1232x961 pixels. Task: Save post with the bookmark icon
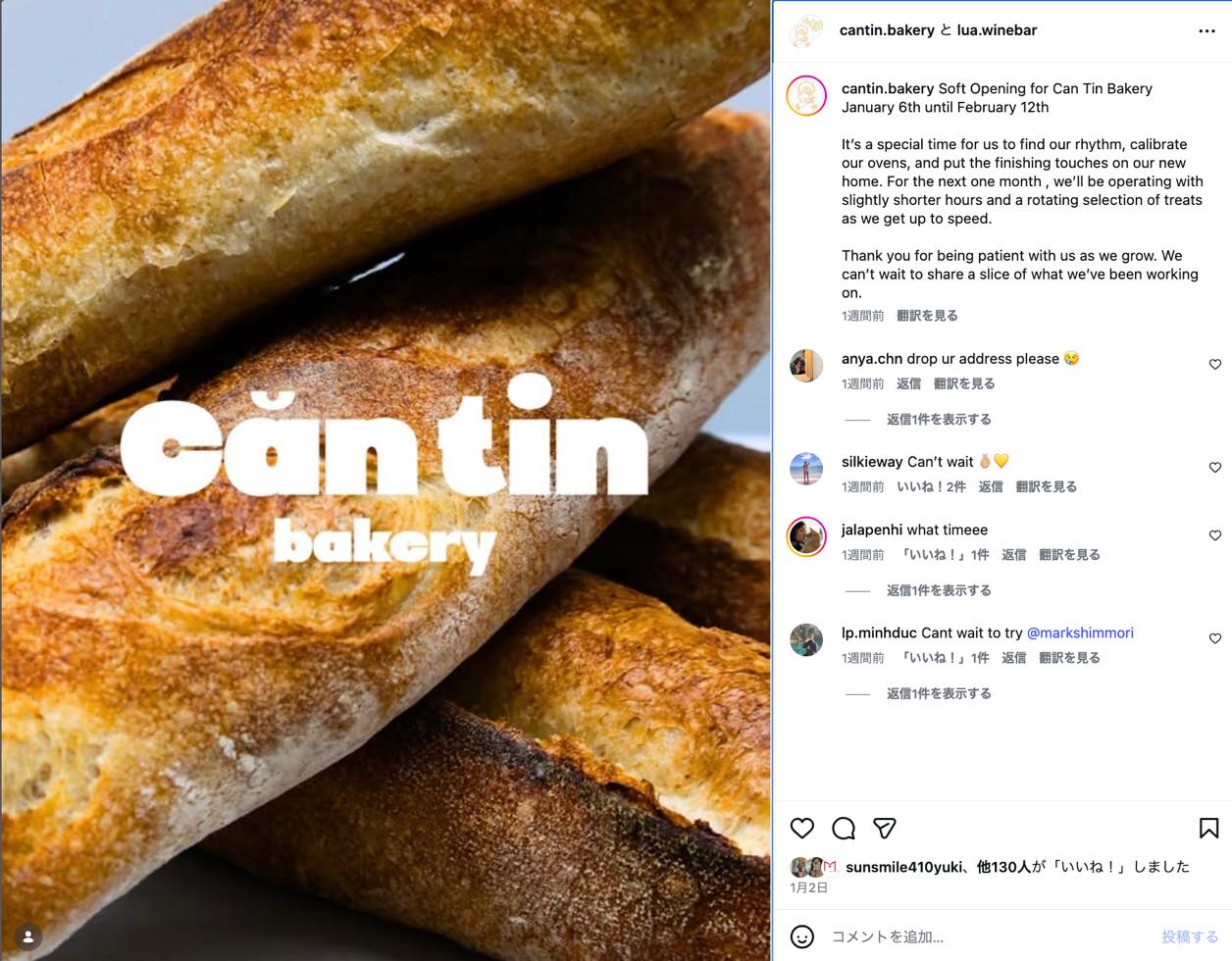(x=1208, y=829)
